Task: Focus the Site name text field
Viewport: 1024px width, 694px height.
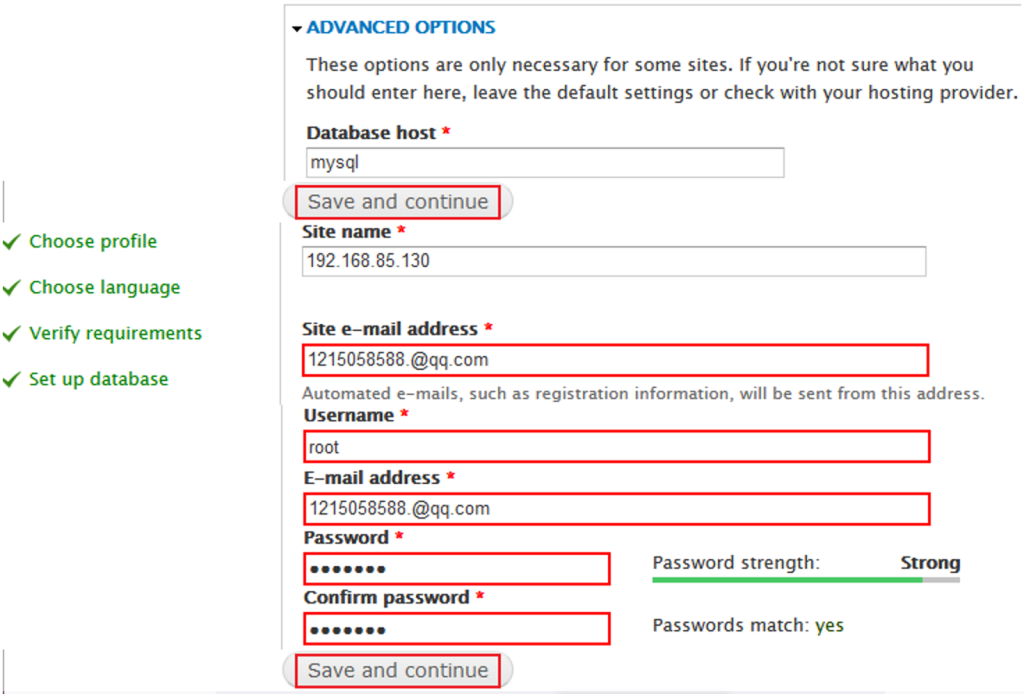Action: click(x=614, y=261)
